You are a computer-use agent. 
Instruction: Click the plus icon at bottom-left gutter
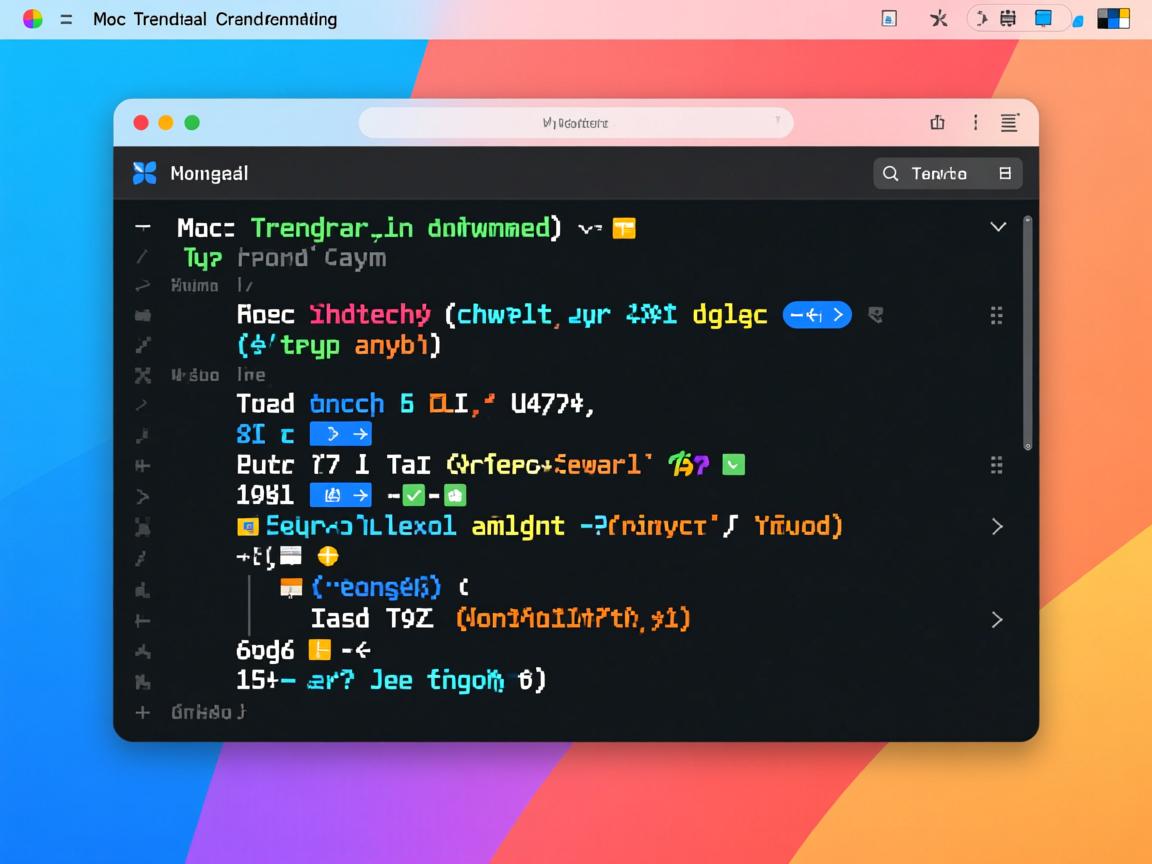[142, 712]
